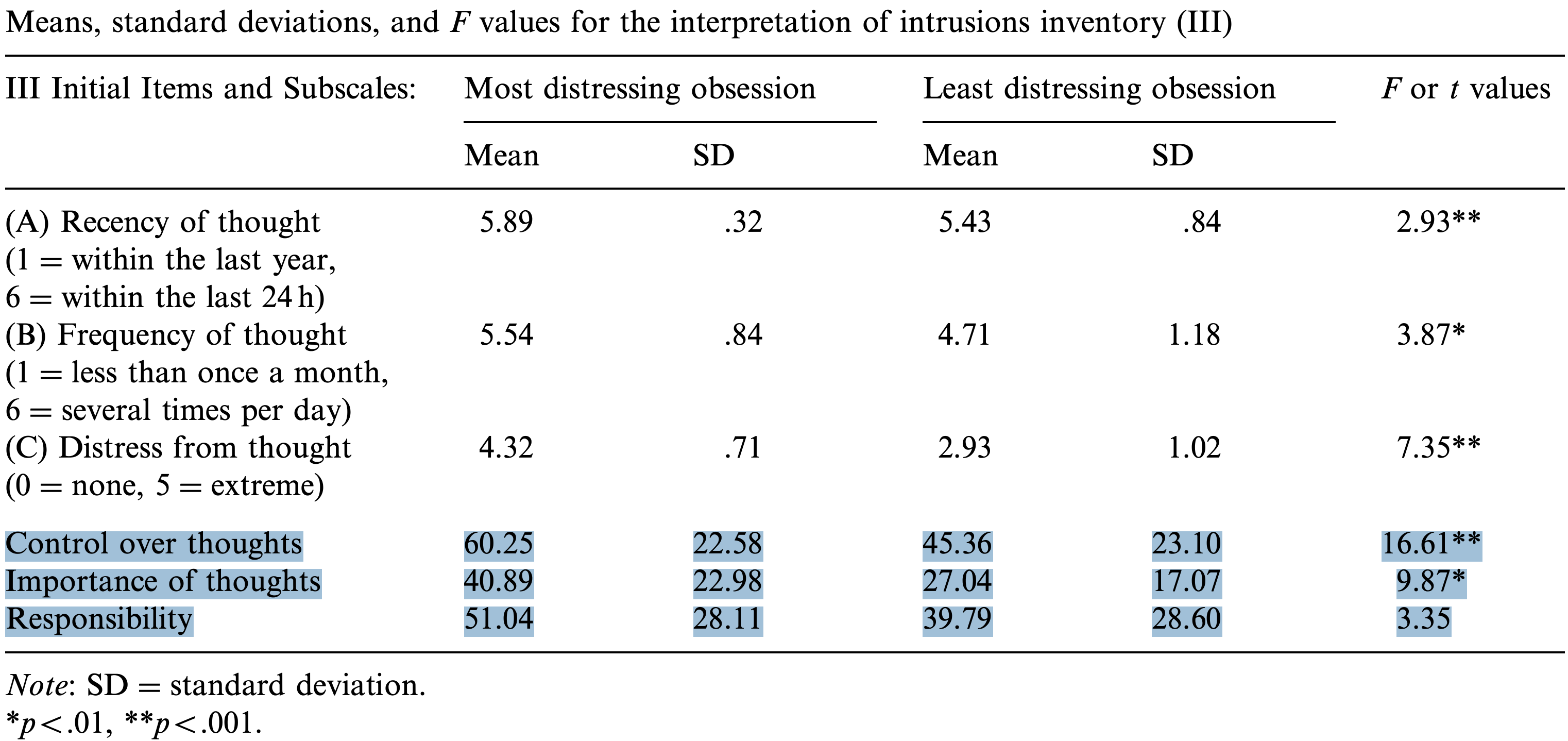Select the highlighted 'Control over thoughts' label
The height and width of the screenshot is (741, 1568).
point(154,544)
